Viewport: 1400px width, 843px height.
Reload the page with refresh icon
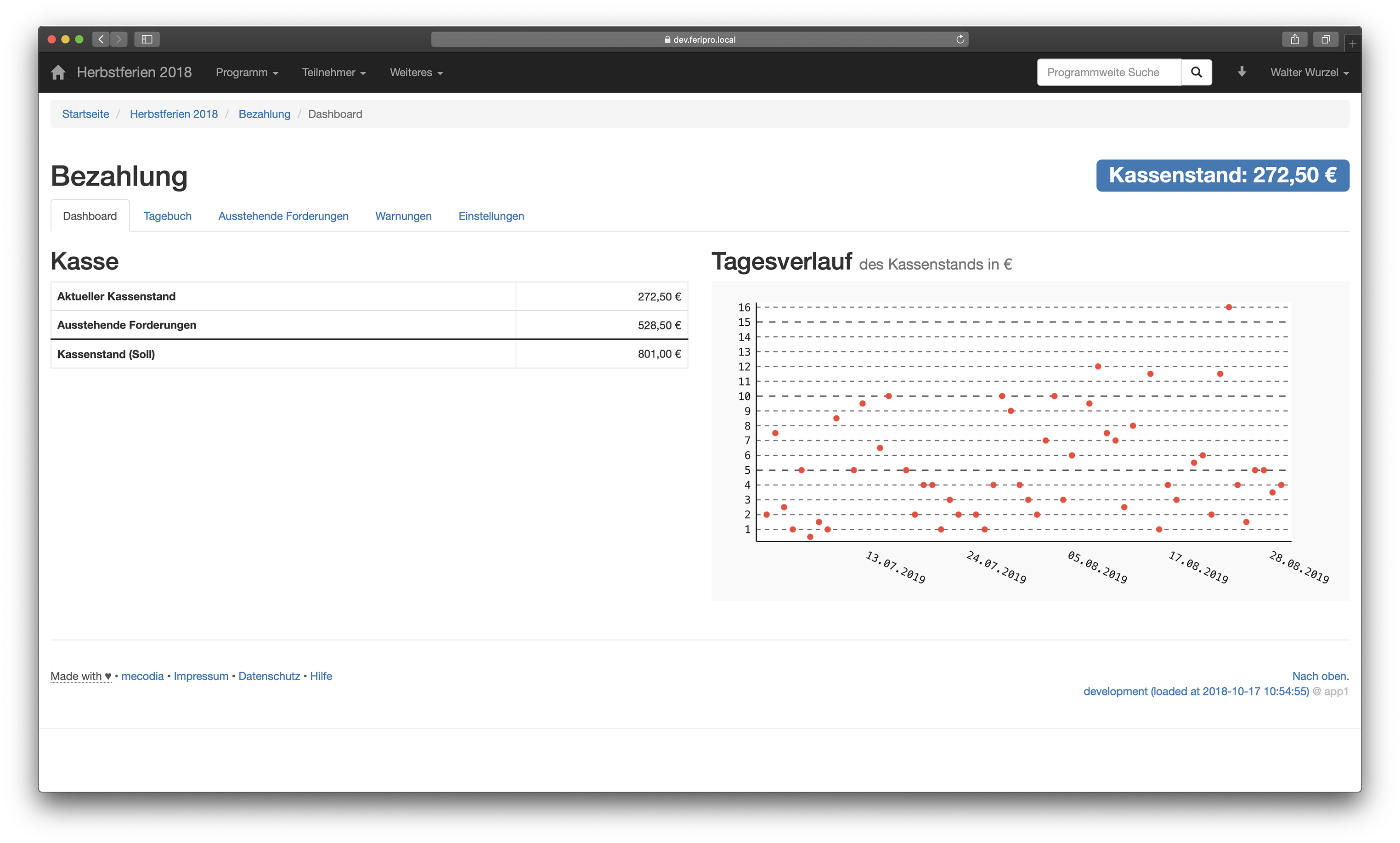[960, 39]
